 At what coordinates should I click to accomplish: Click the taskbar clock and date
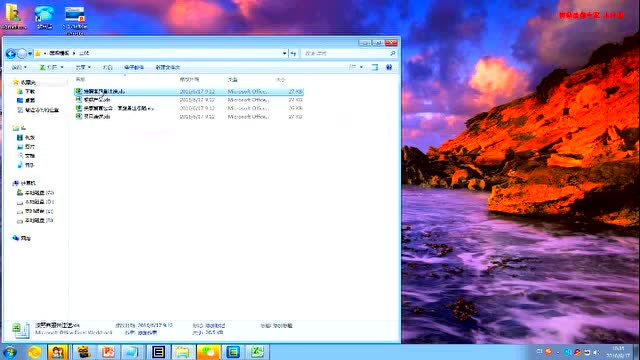pyautogui.click(x=619, y=352)
